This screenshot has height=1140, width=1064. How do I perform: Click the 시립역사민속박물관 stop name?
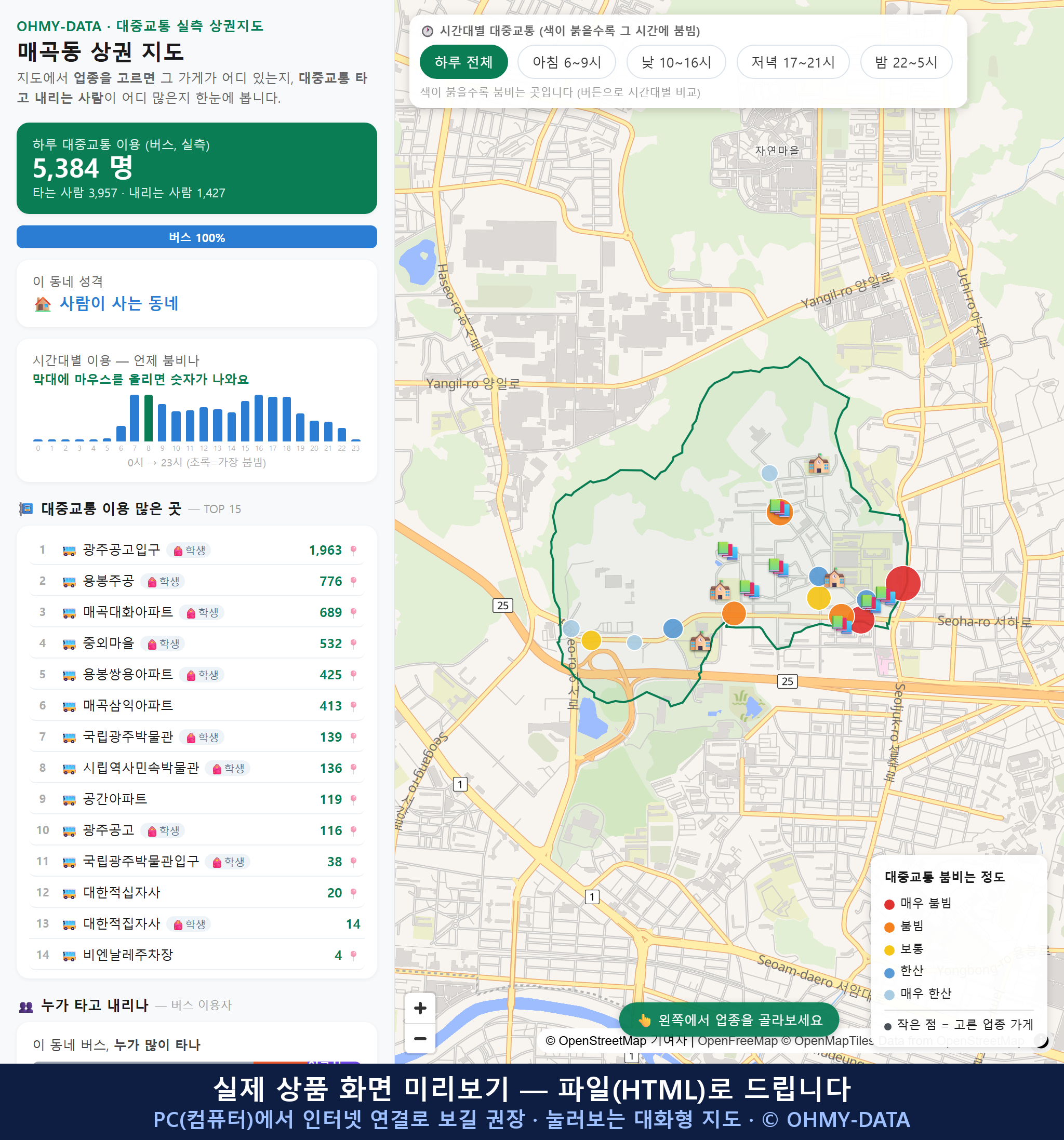pos(141,768)
